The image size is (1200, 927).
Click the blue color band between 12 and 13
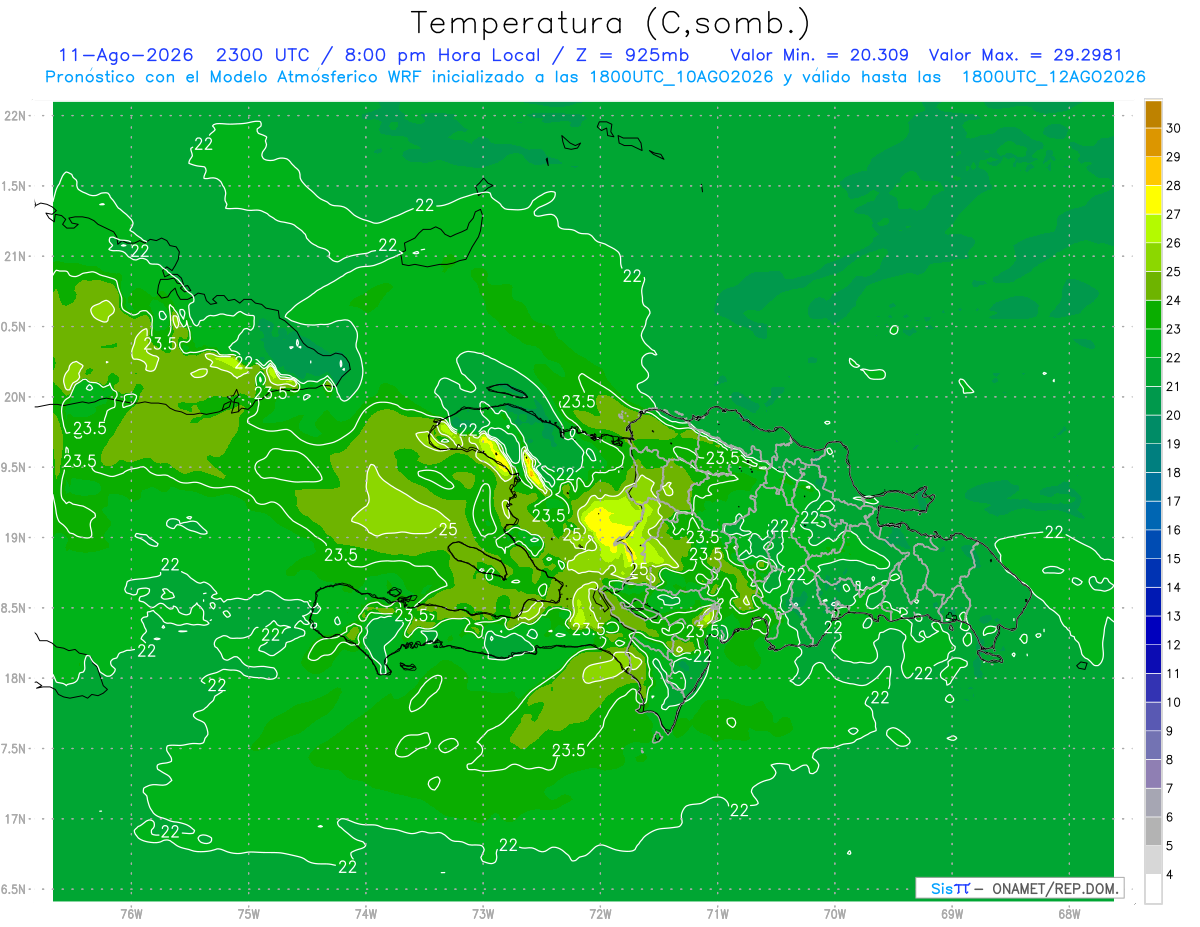[1153, 630]
